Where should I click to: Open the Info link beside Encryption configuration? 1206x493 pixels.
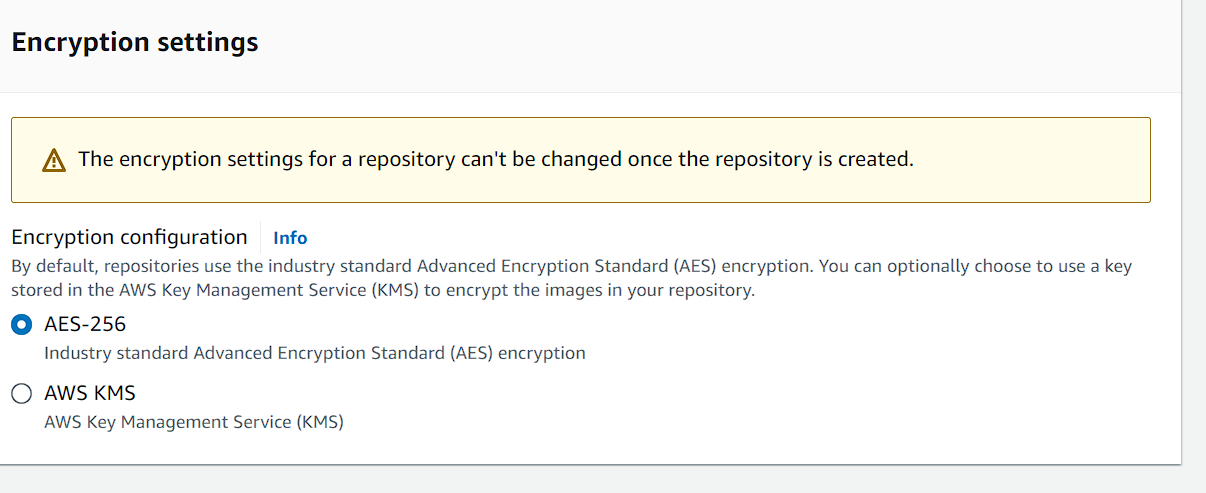click(290, 238)
